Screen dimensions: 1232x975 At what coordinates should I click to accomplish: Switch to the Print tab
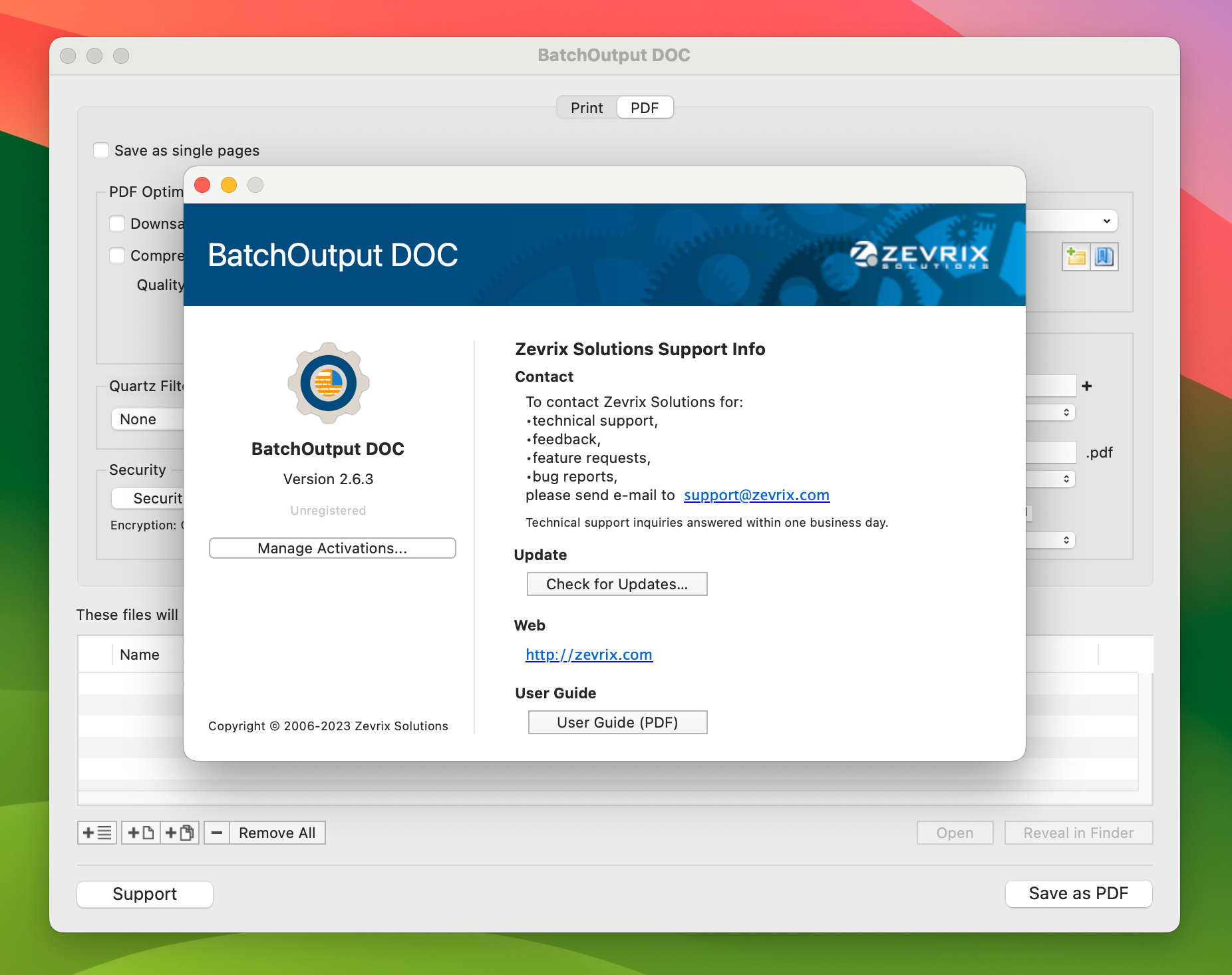586,107
